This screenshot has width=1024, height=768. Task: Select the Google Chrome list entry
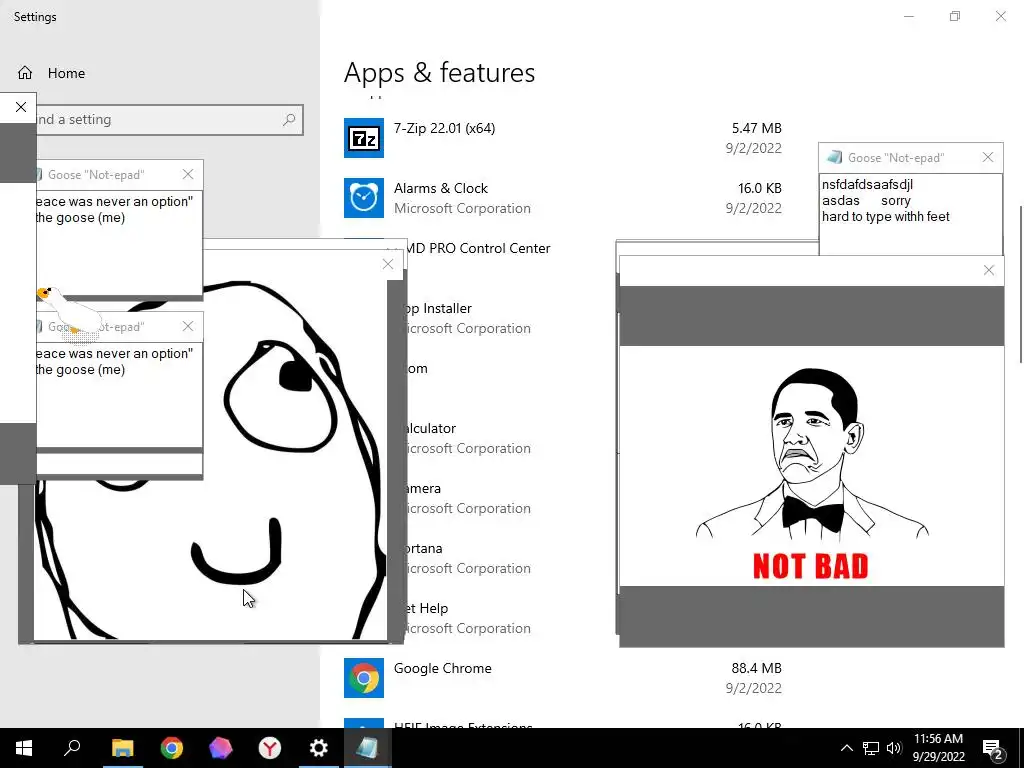442,668
